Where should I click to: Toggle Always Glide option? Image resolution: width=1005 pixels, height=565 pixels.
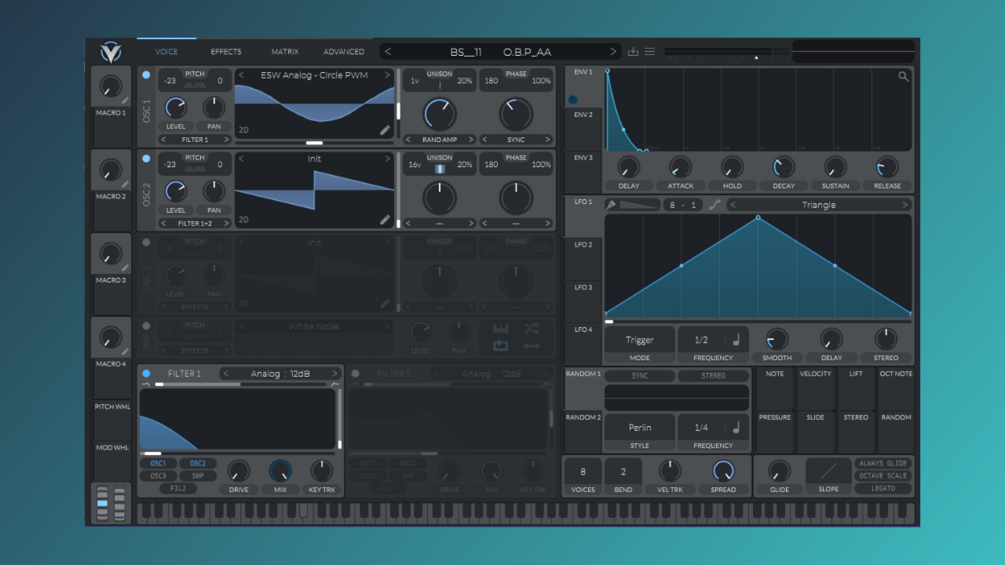[883, 463]
